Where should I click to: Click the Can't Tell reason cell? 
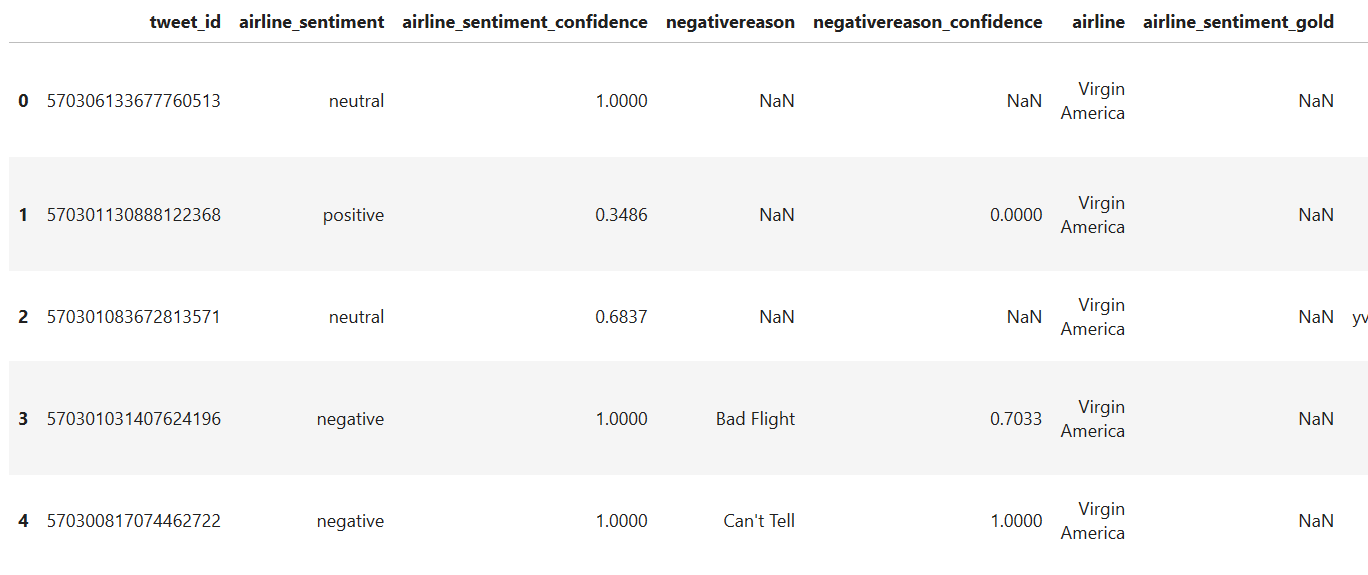point(759,521)
